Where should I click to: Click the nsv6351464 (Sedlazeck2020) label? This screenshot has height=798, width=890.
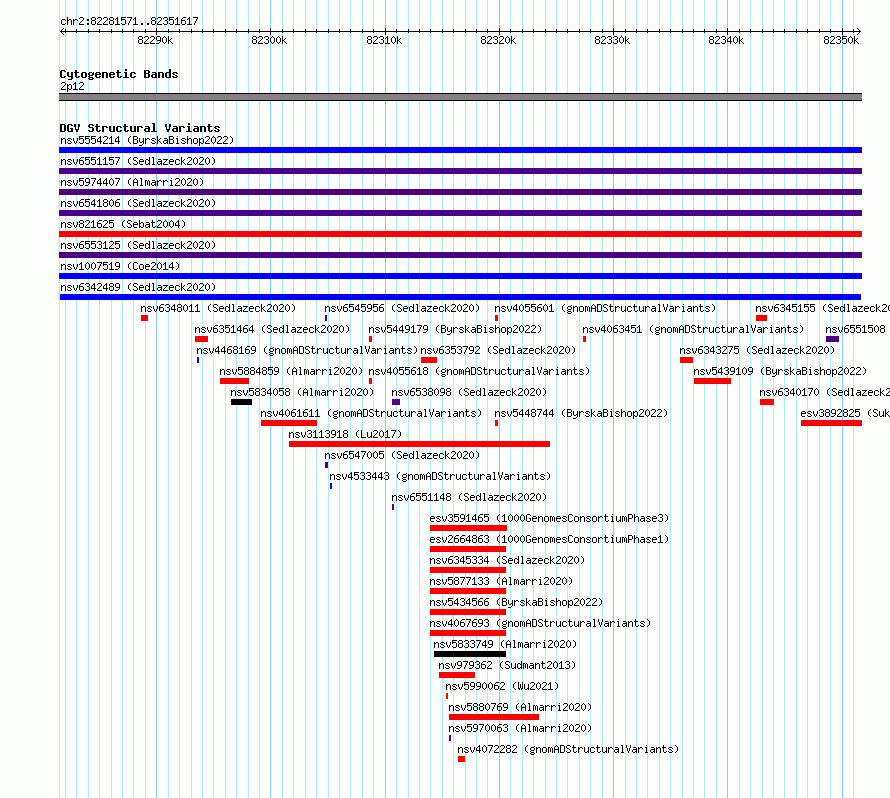(x=272, y=329)
